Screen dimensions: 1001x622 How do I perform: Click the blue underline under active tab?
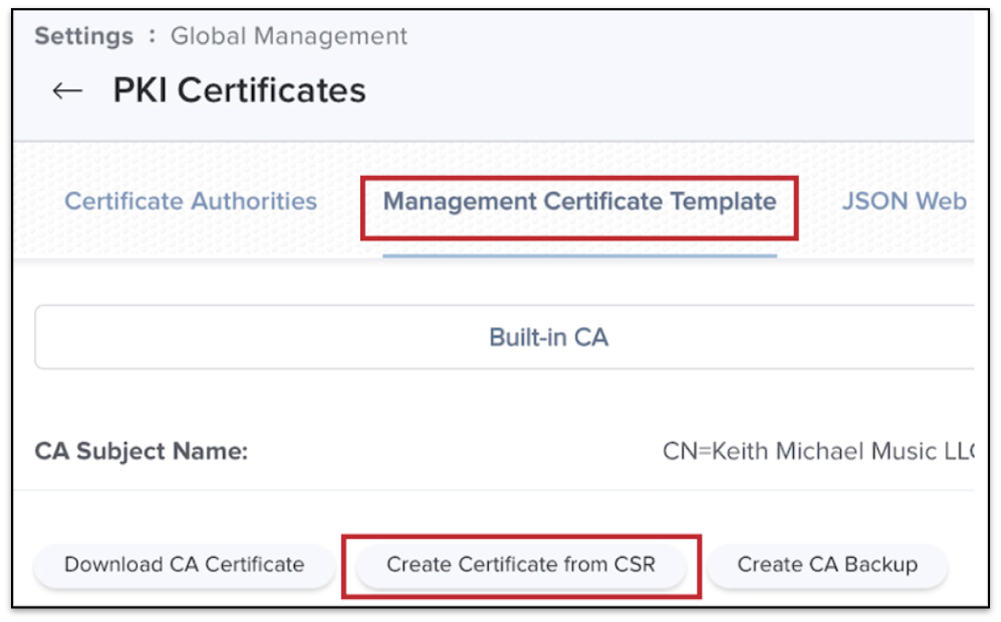click(x=579, y=256)
